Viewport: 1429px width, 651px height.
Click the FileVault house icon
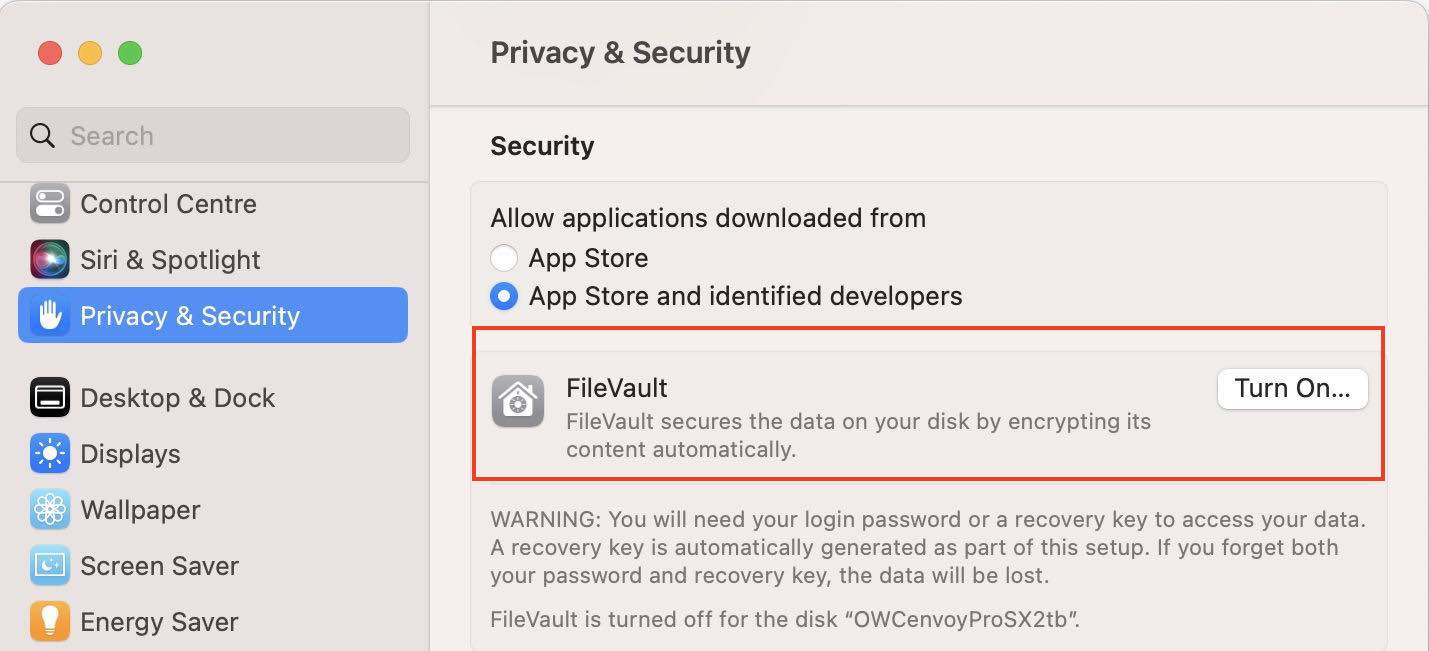tap(518, 402)
